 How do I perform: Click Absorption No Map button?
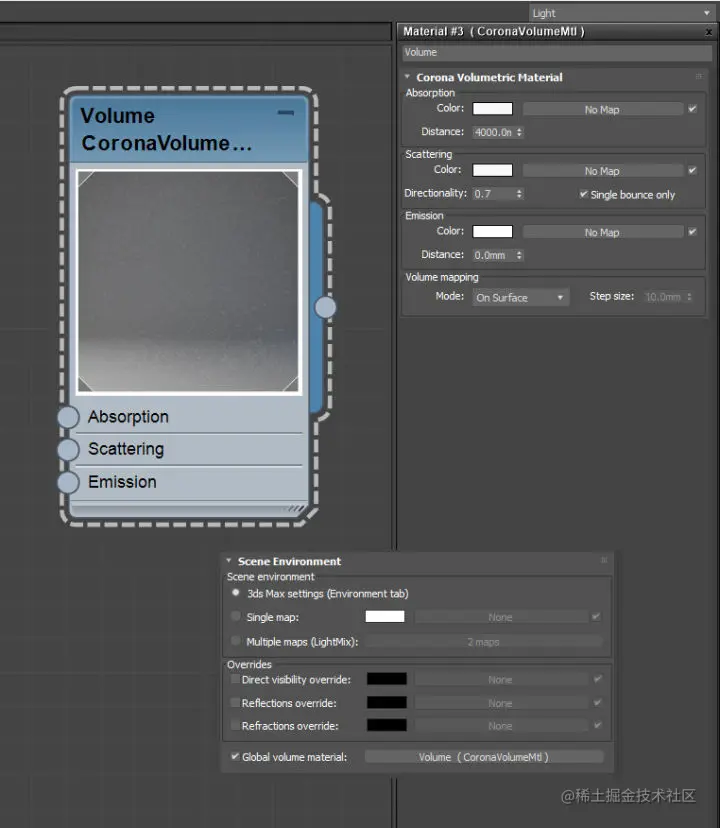point(602,109)
